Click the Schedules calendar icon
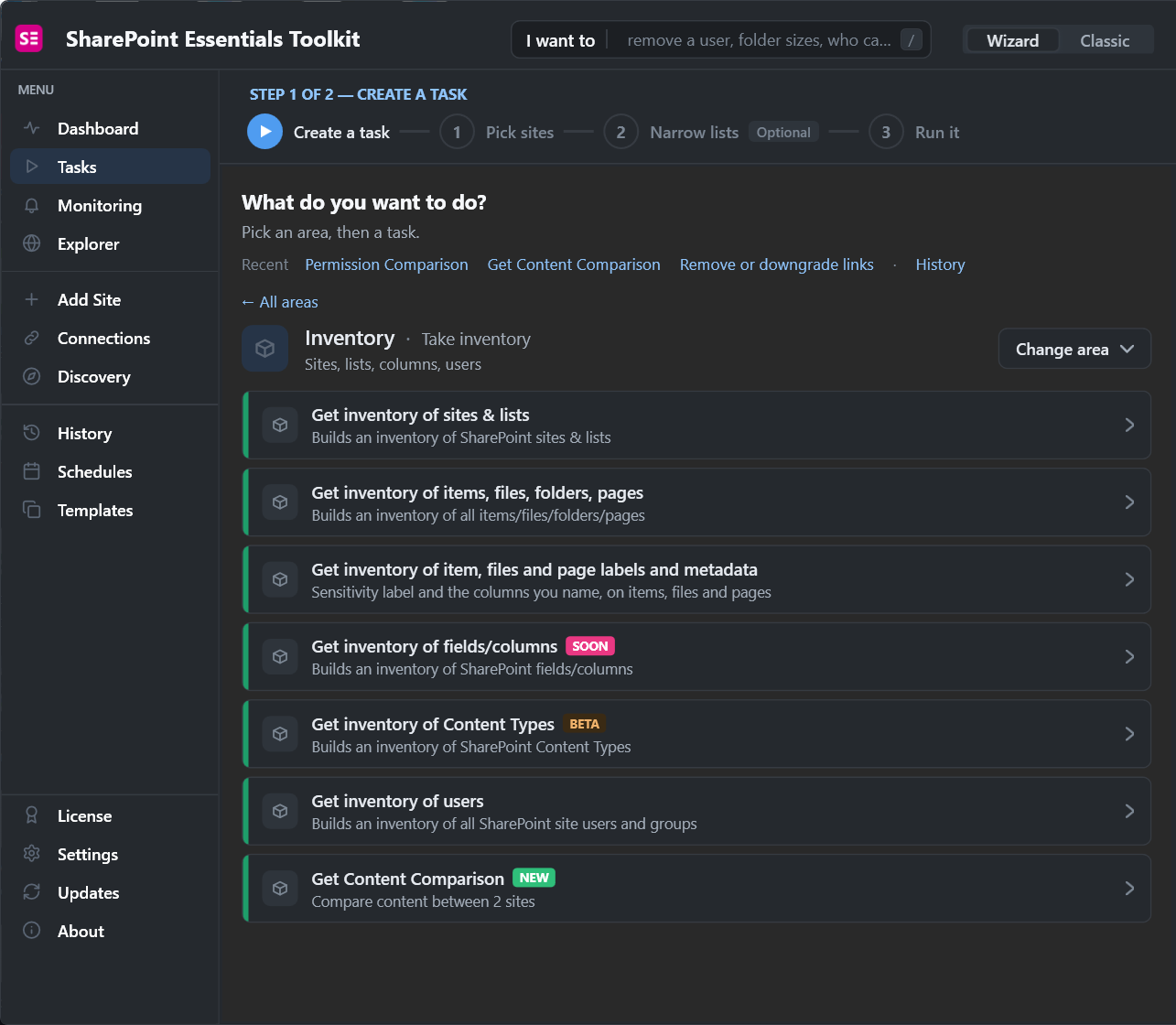 coord(32,472)
